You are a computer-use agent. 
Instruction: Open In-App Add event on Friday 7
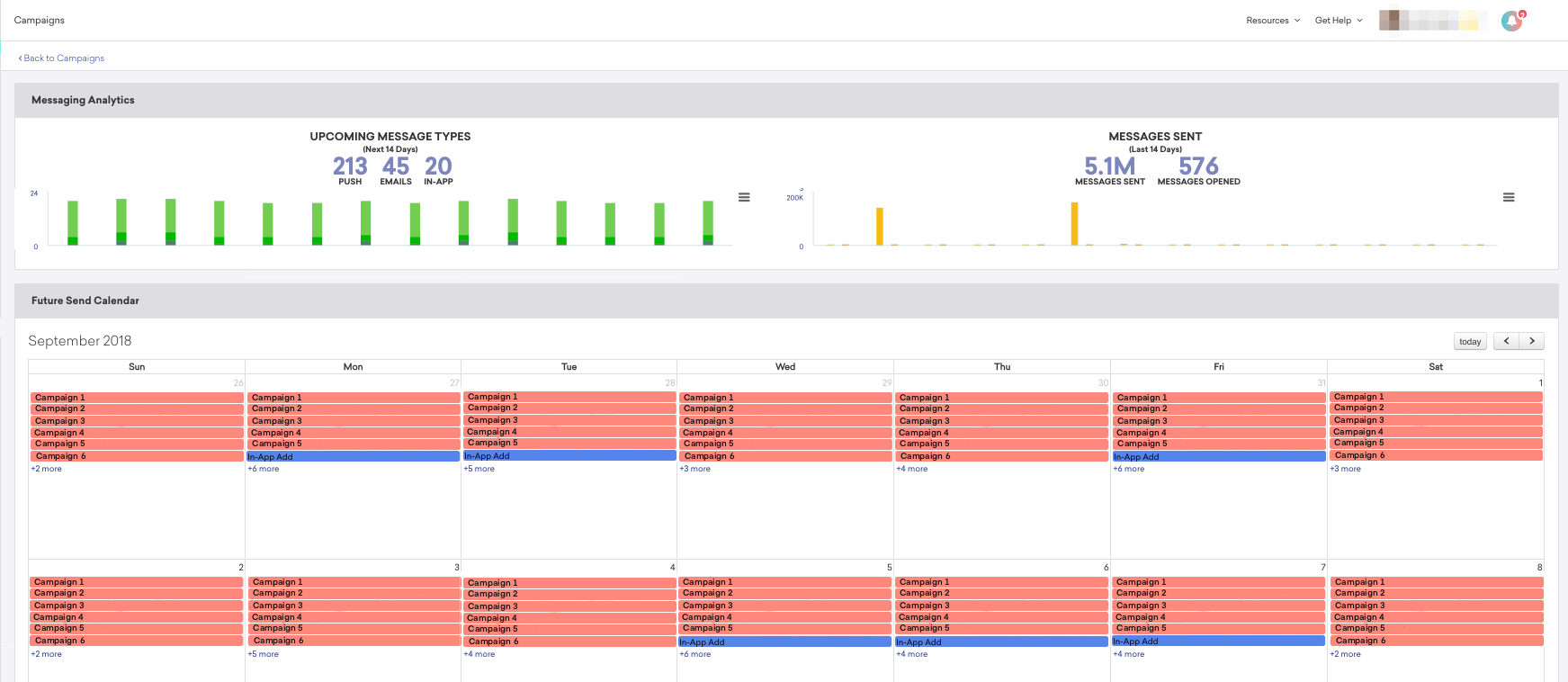click(x=1219, y=642)
